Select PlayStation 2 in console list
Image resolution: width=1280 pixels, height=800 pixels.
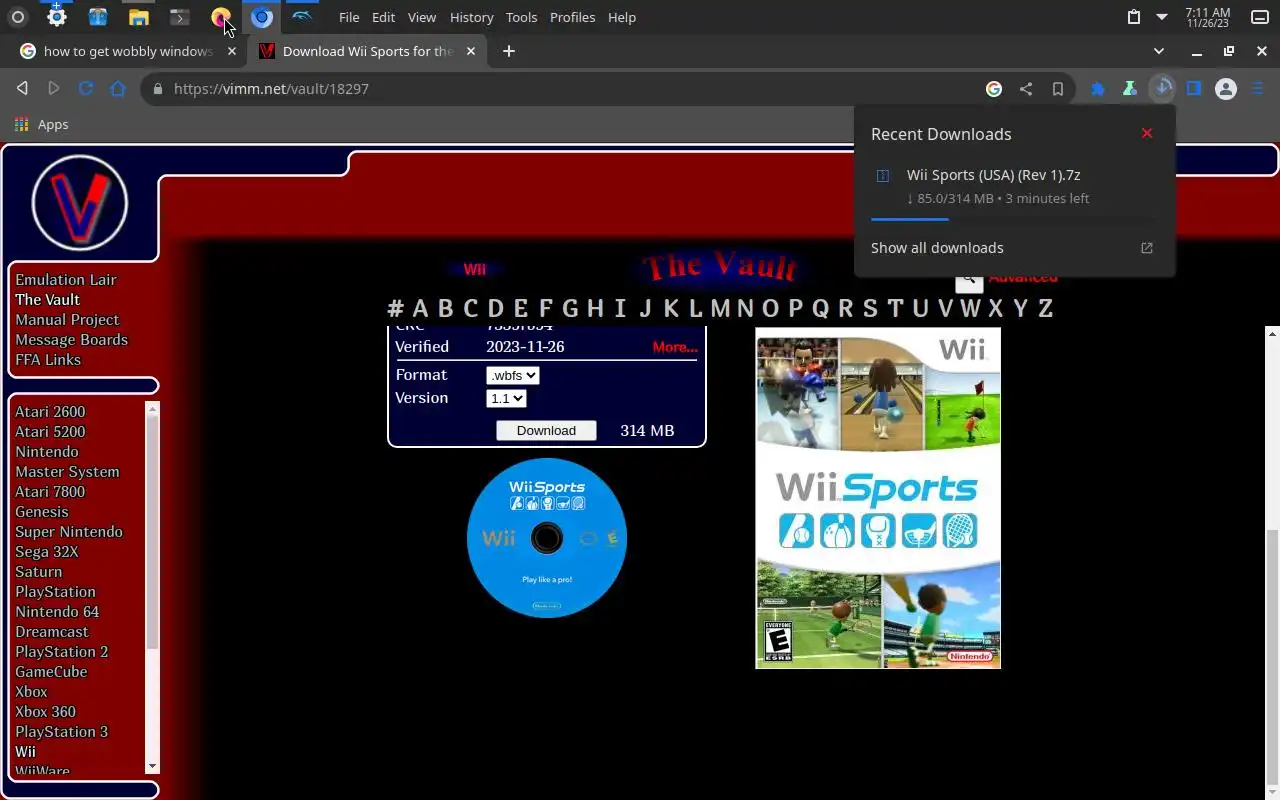tap(62, 652)
